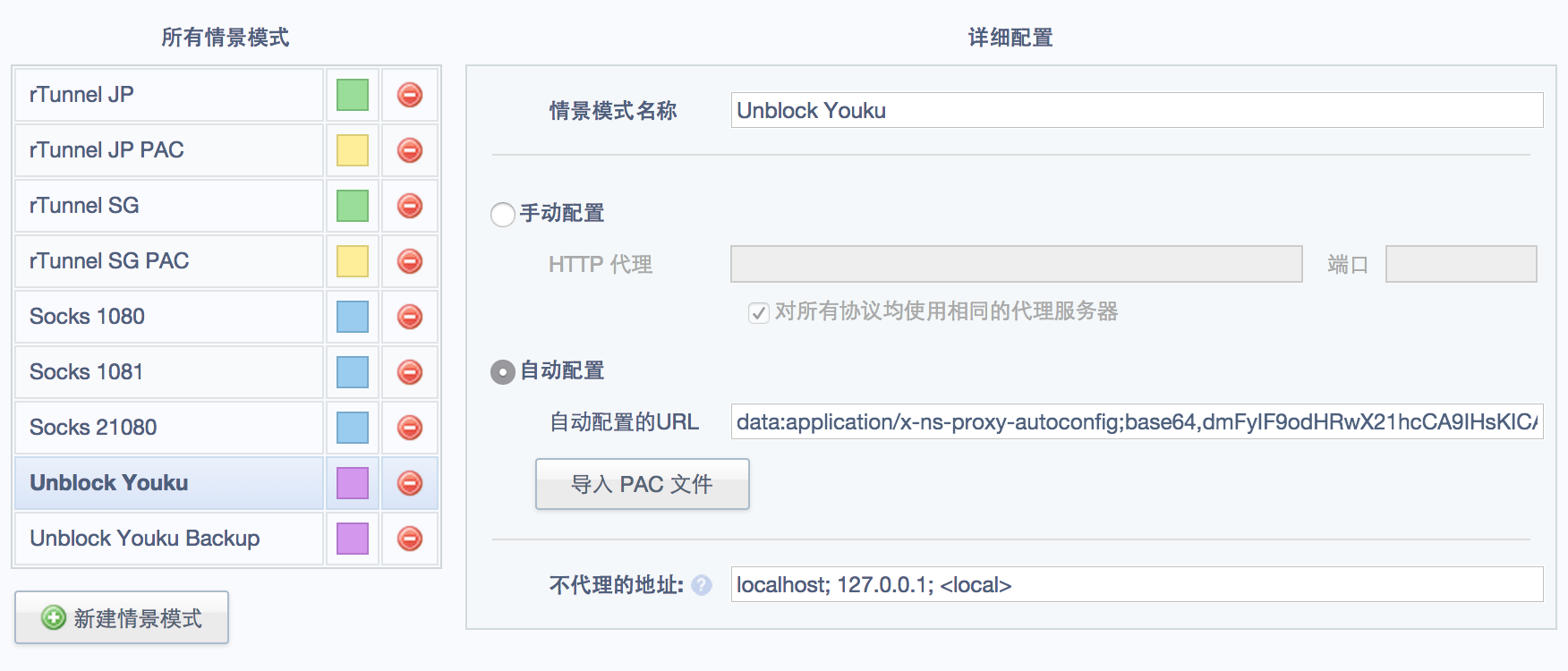
Task: Select the 手动配置 radio button
Action: point(503,215)
